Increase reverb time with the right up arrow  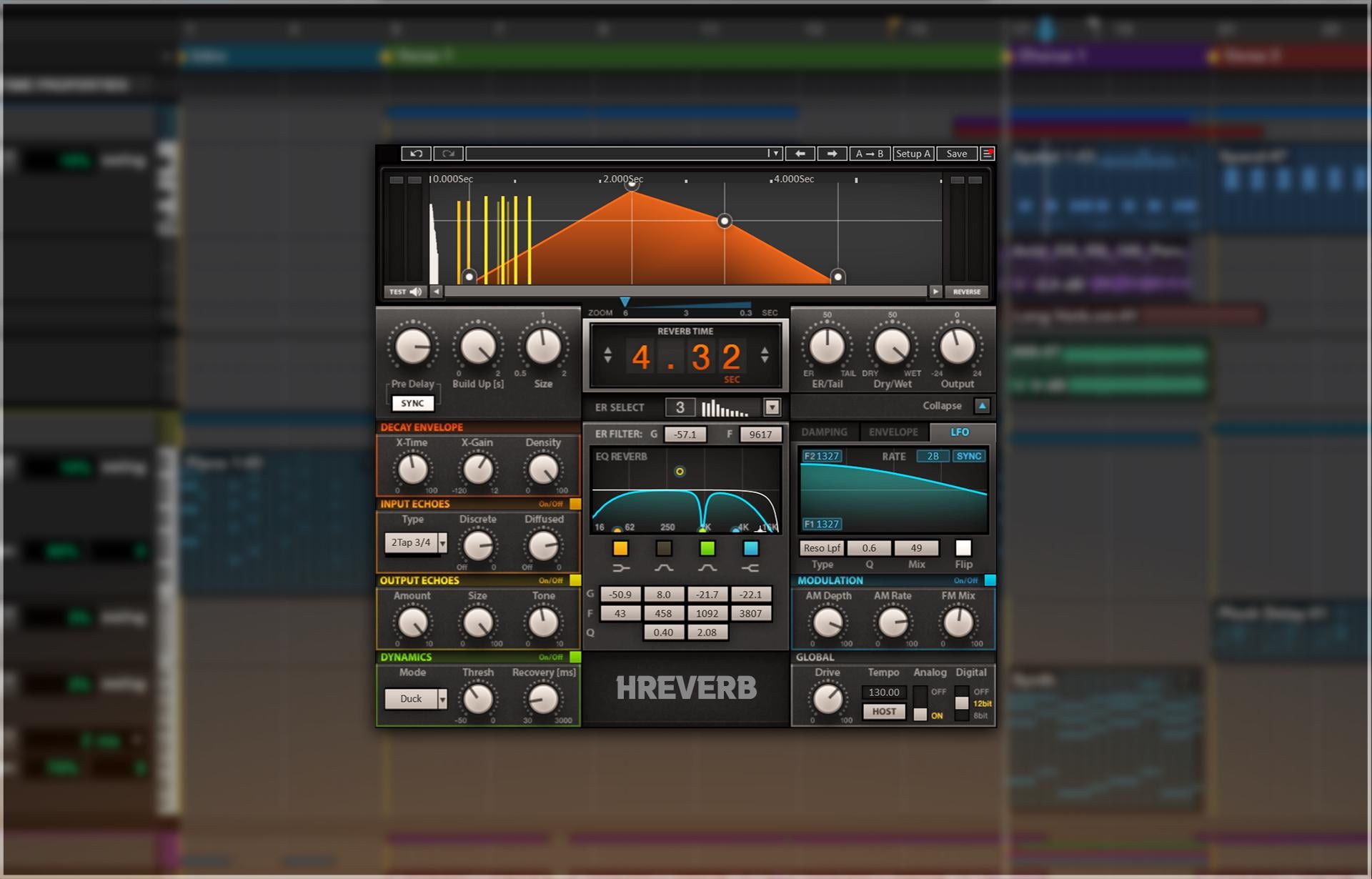[765, 350]
